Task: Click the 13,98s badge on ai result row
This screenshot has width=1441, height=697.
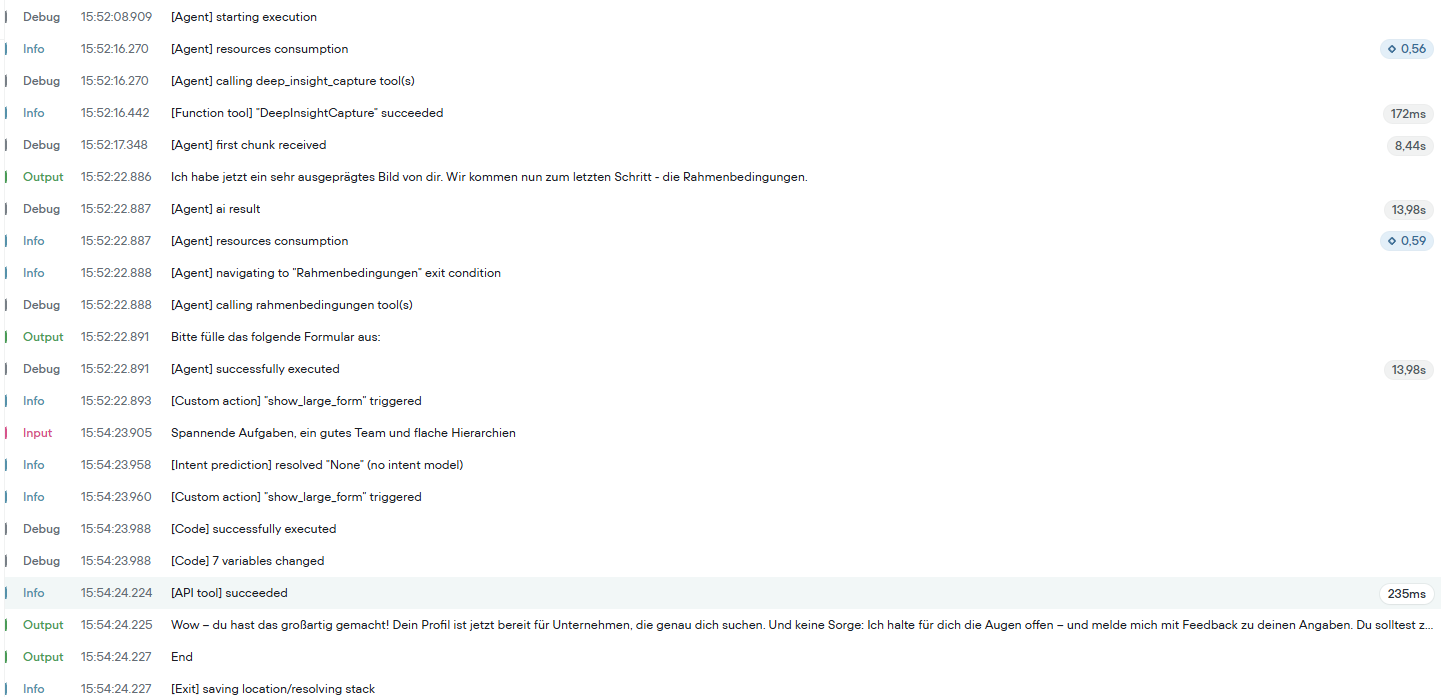Action: pos(1408,209)
